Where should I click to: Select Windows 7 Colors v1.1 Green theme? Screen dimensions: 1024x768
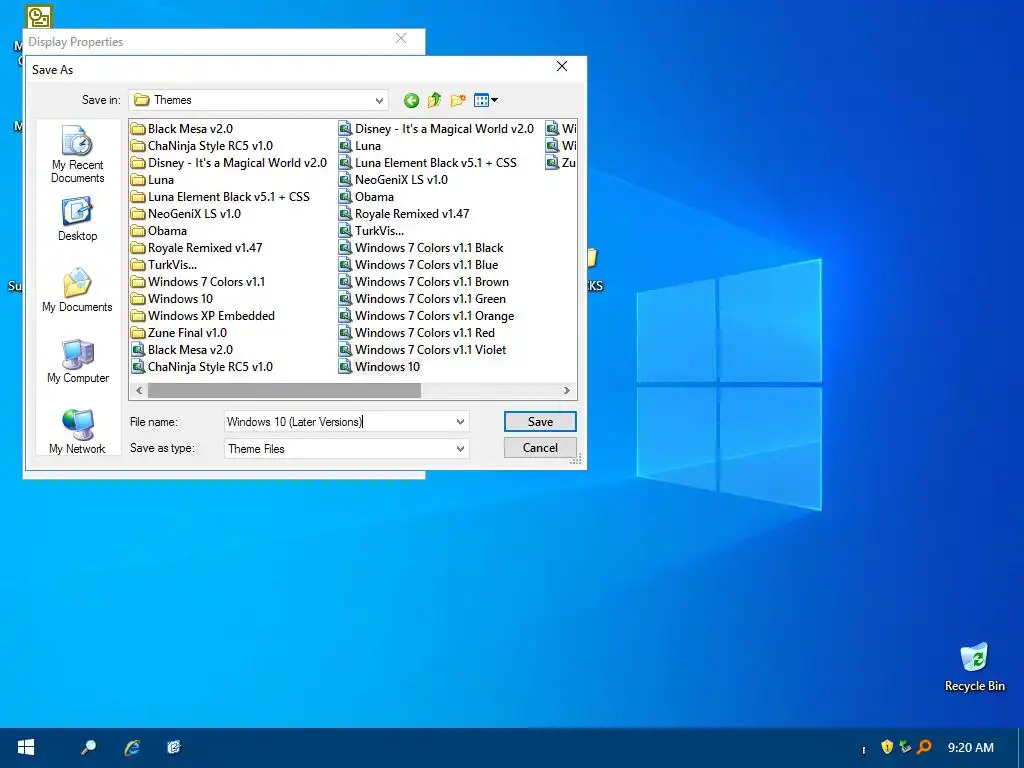pyautogui.click(x=423, y=298)
